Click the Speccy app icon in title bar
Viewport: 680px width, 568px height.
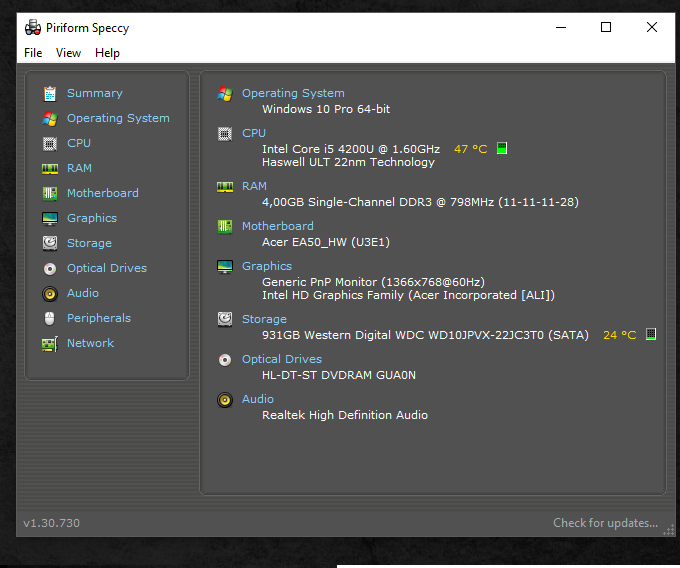33,28
